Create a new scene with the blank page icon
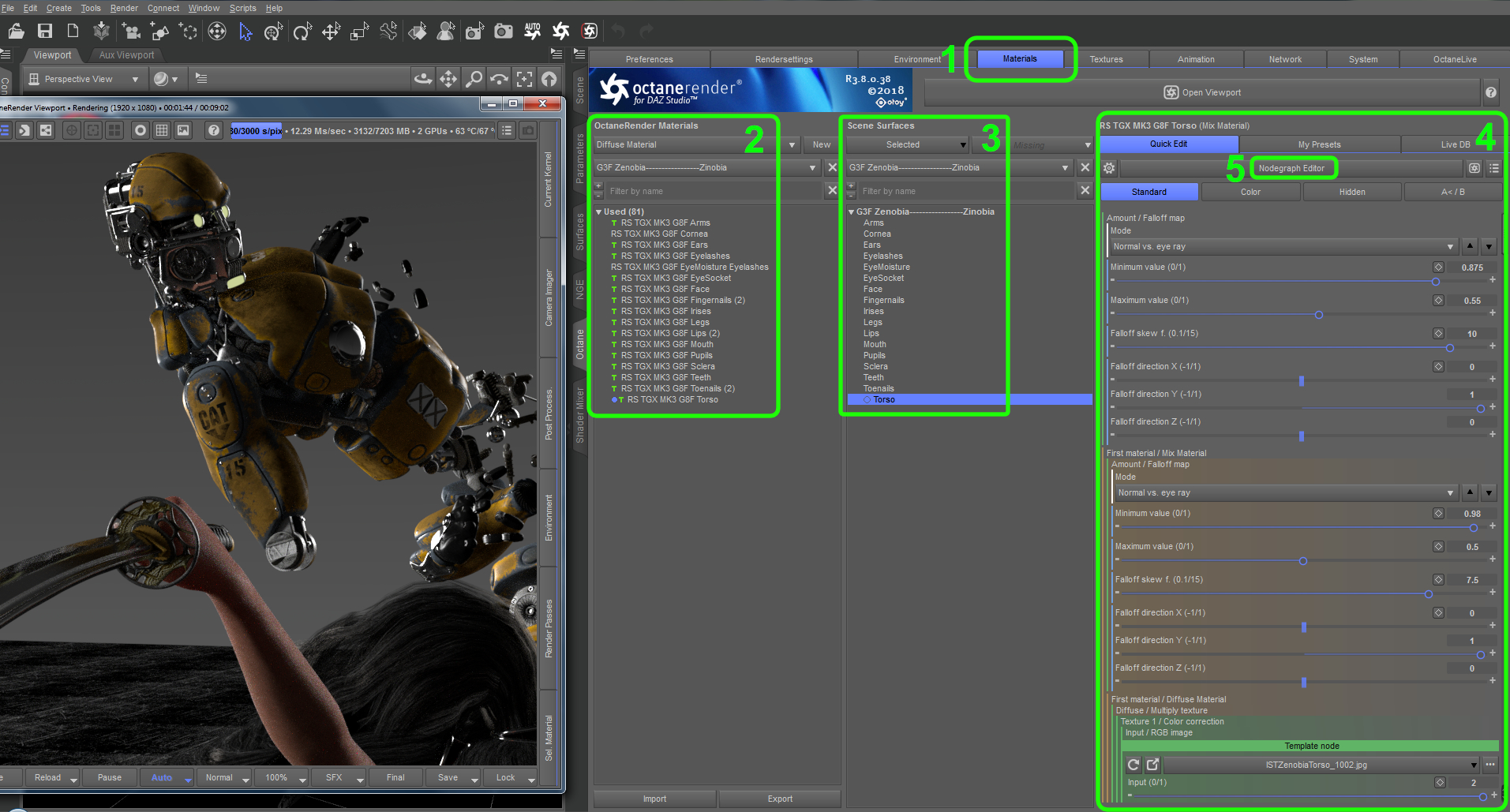This screenshot has height=812, width=1510. pos(73,31)
